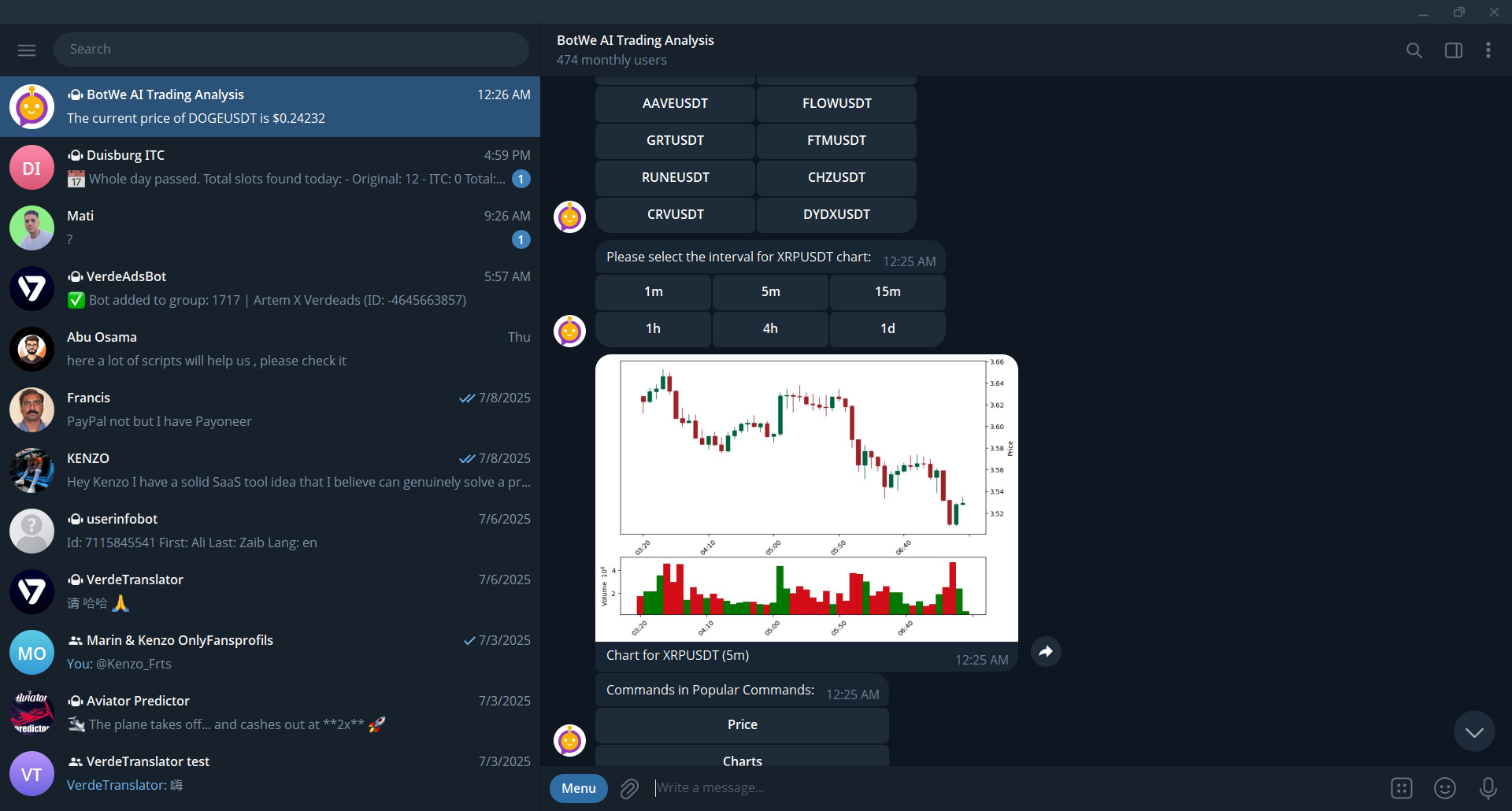Choose the 1d chart interval
Screen dimensions: 1512x811
click(x=888, y=329)
